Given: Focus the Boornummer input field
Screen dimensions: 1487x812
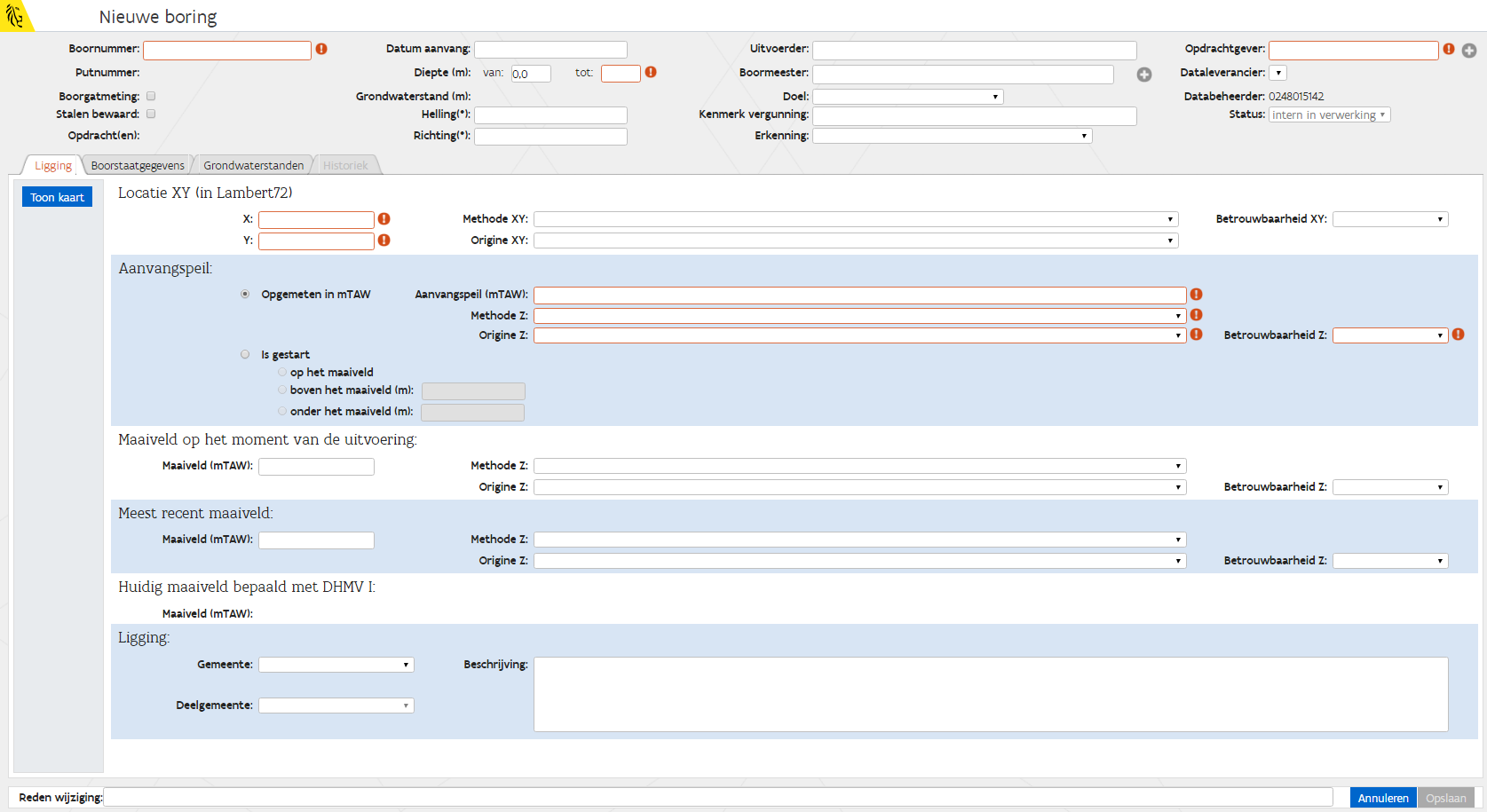Looking at the screenshot, I should (x=227, y=51).
